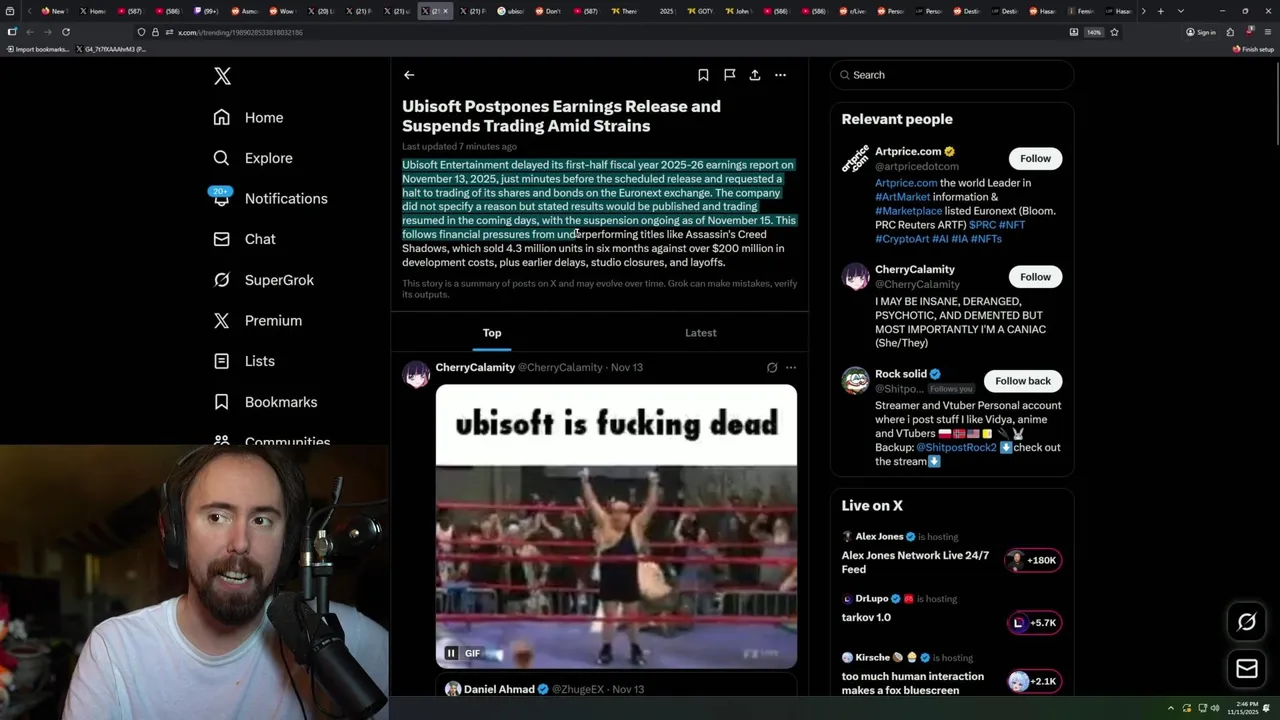Click the flag report icon

pos(729,75)
